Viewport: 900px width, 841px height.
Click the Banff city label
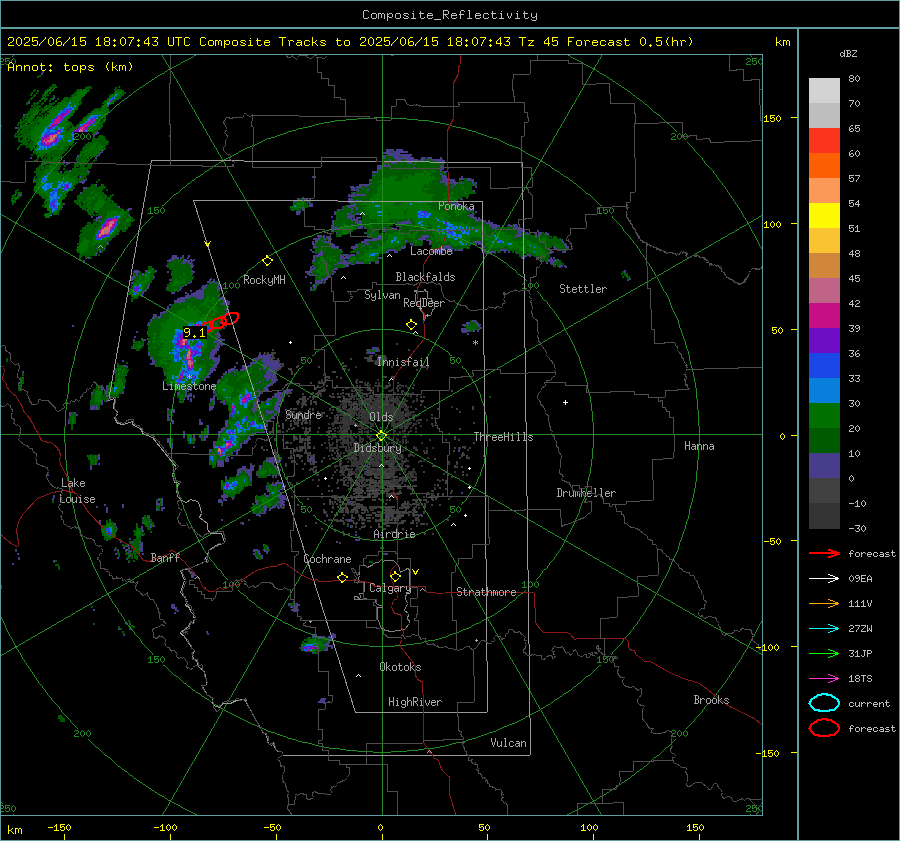tap(165, 557)
